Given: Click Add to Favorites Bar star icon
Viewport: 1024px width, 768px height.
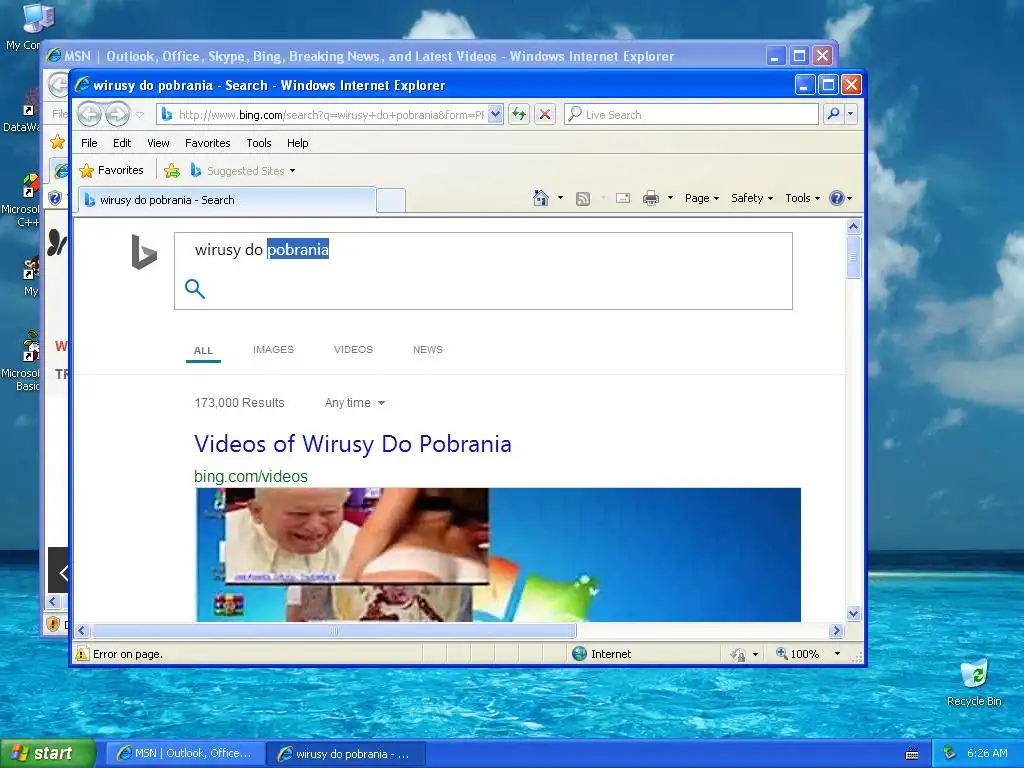Looking at the screenshot, I should click(x=172, y=170).
